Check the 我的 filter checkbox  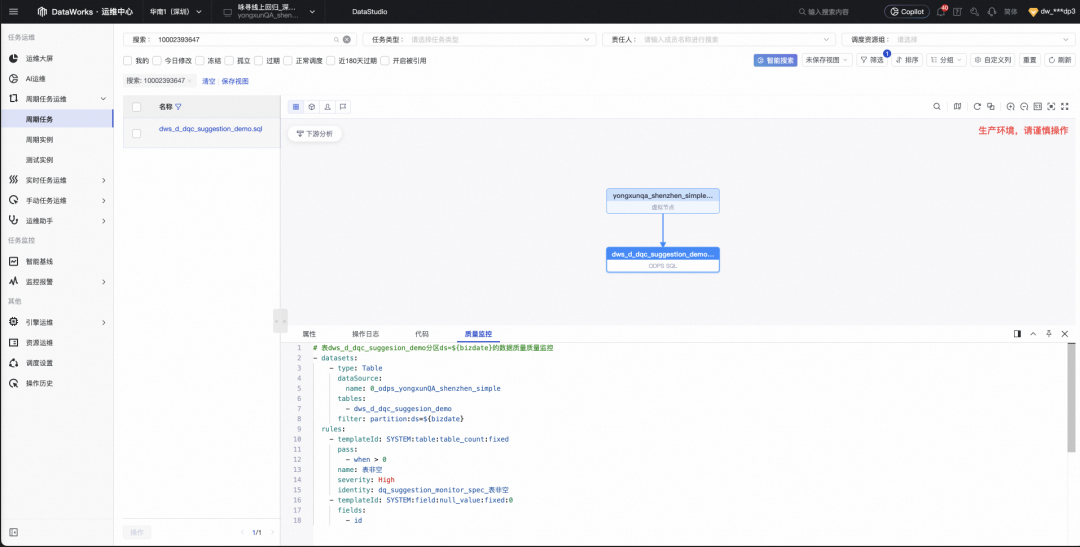point(127,61)
